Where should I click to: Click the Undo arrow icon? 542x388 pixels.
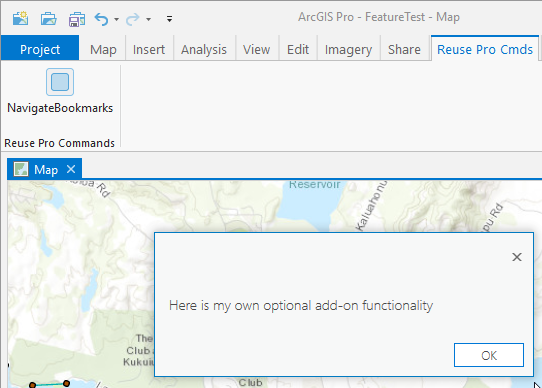click(102, 19)
